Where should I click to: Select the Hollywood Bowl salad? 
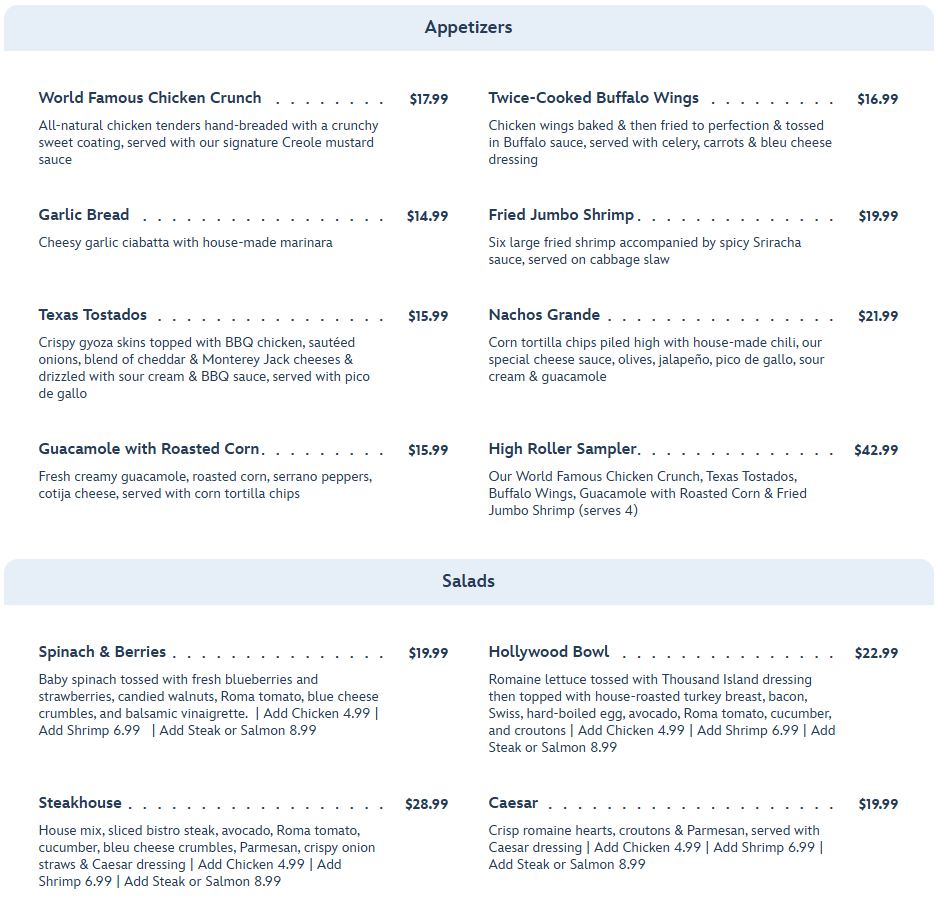coord(549,652)
